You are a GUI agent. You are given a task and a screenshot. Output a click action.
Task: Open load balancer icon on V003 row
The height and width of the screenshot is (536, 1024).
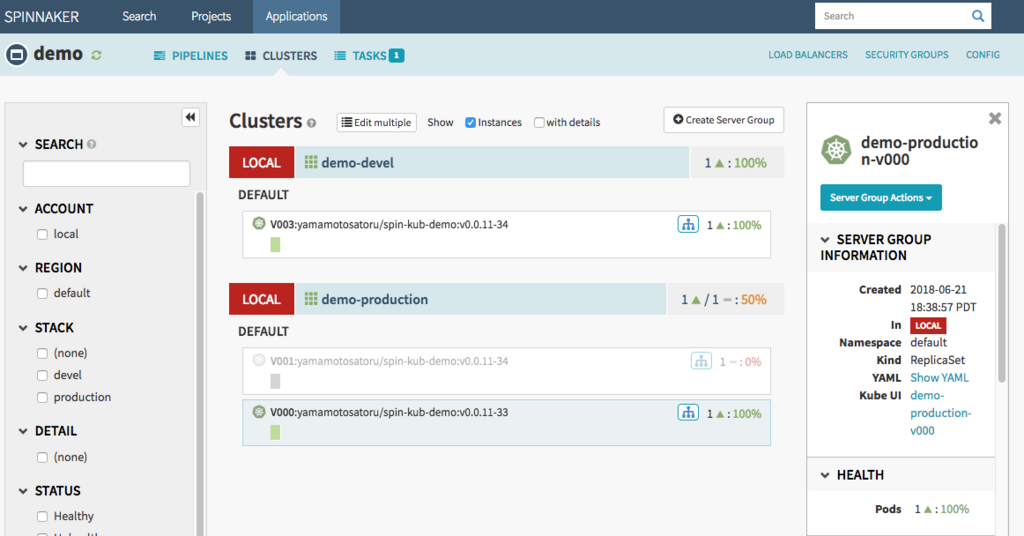click(x=688, y=224)
